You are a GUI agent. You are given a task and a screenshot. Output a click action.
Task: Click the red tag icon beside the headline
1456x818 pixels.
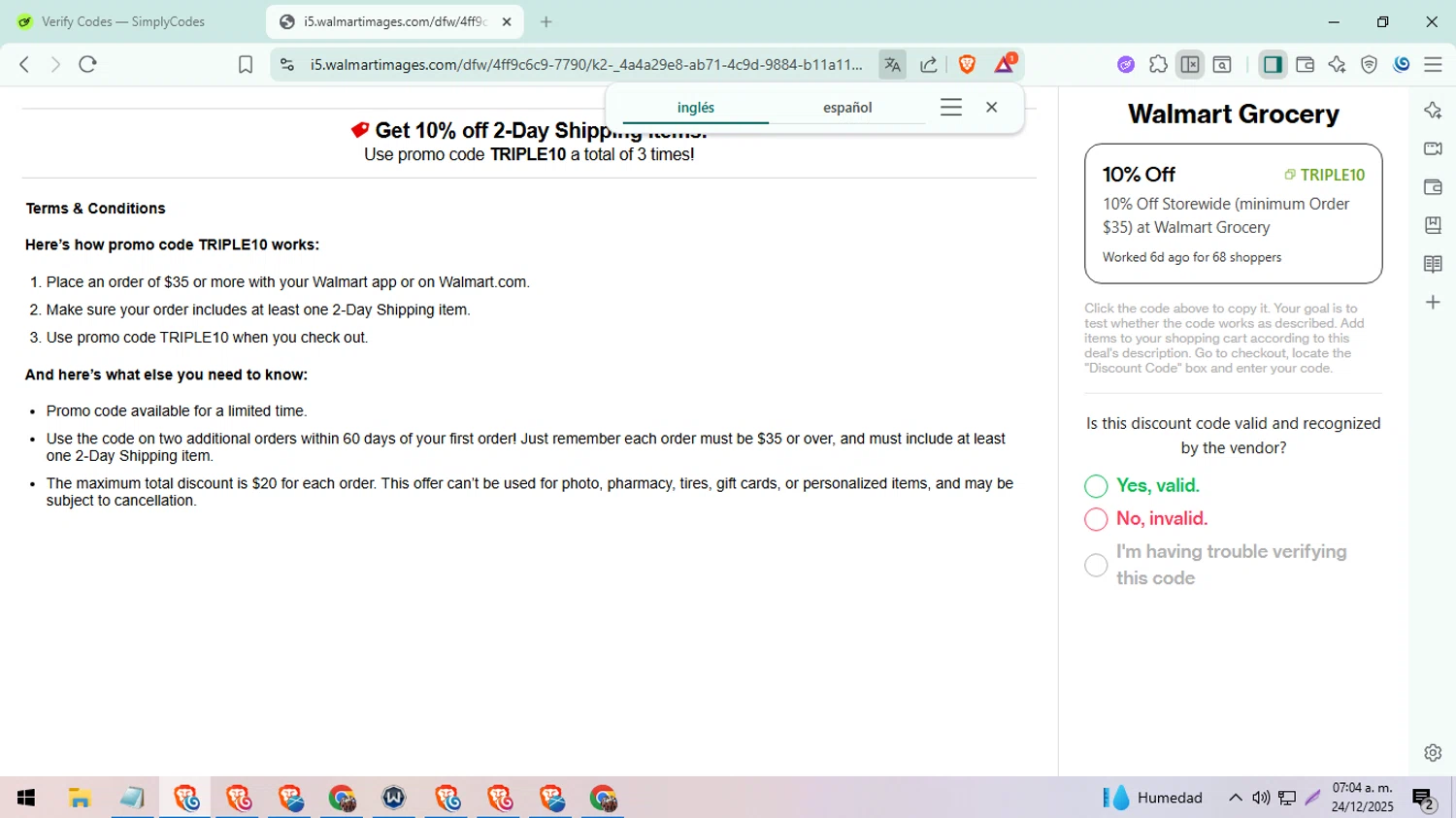[x=359, y=130]
